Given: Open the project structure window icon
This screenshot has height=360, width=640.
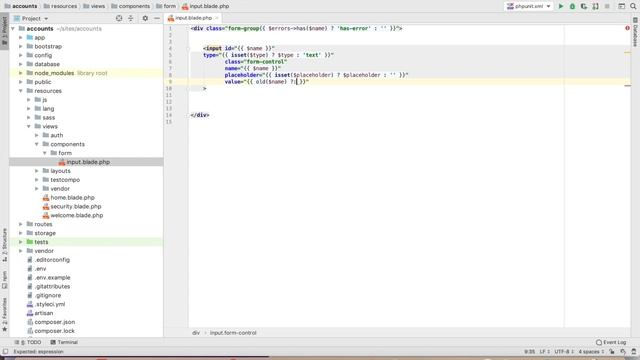Looking at the screenshot, I should 622,6.
